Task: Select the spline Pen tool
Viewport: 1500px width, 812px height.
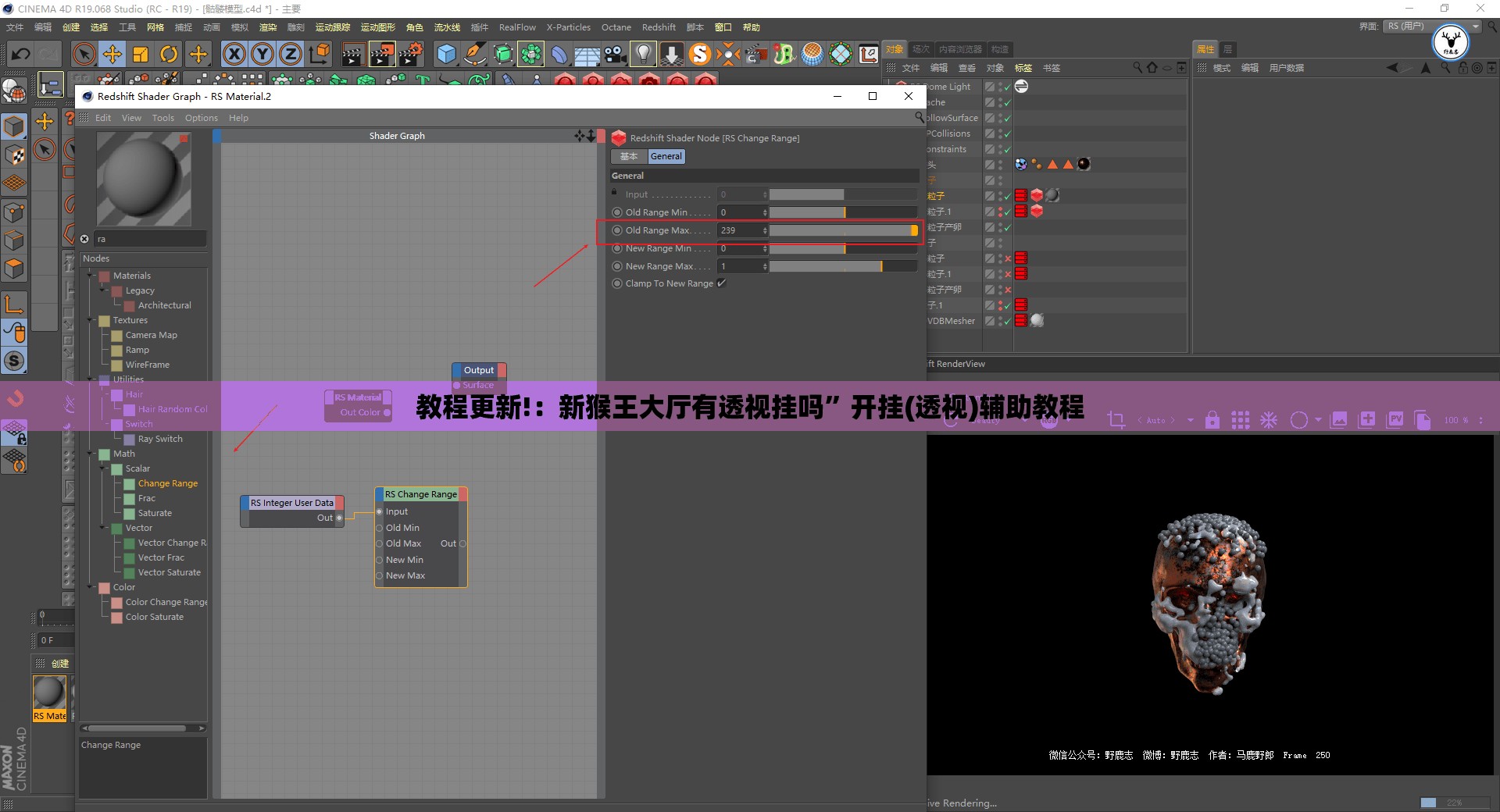Action: point(474,54)
